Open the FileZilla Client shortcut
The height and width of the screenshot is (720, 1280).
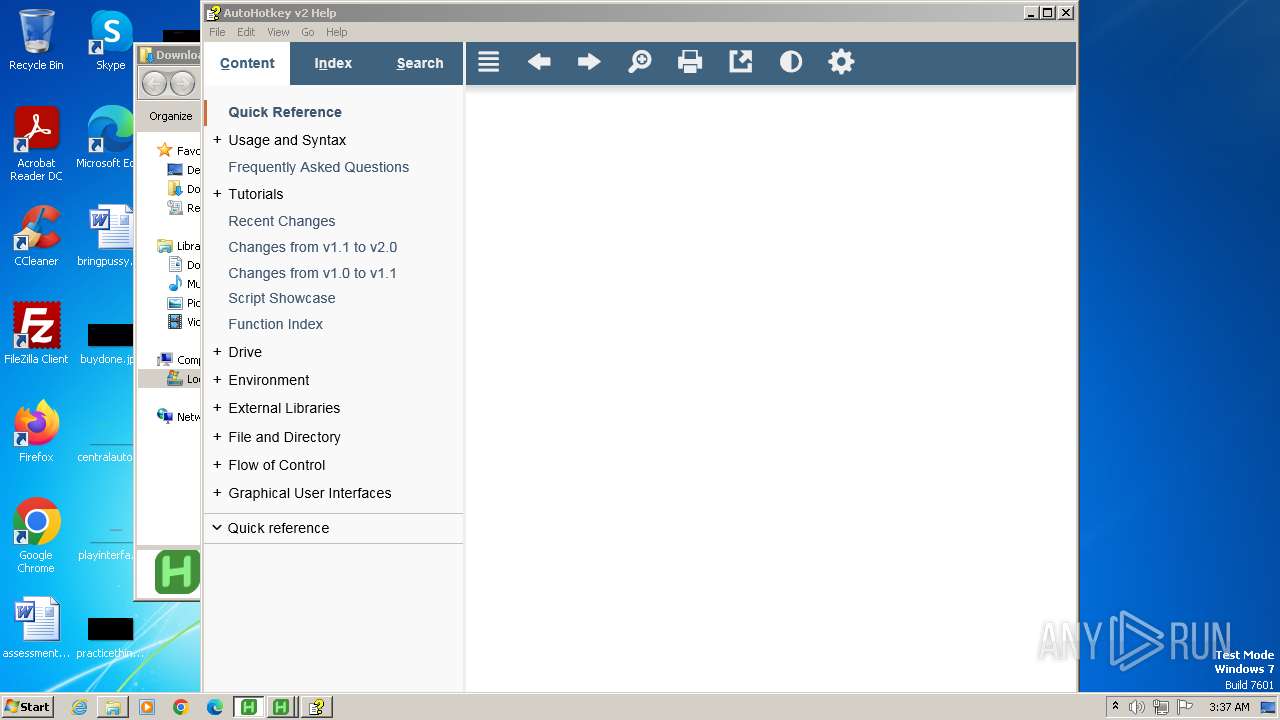pos(36,334)
